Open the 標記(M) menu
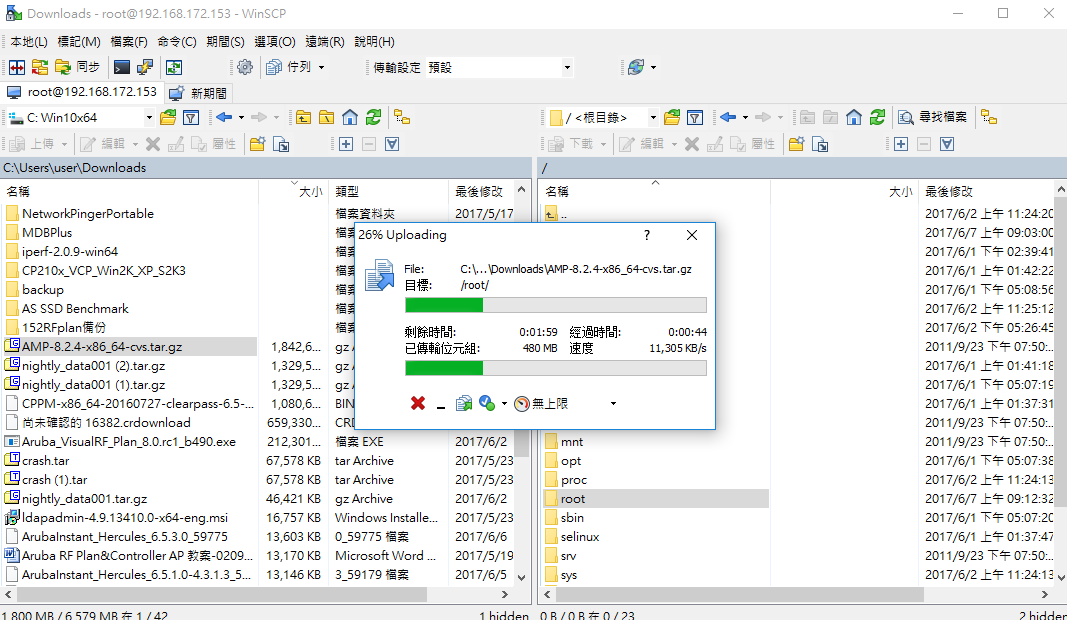Image resolution: width=1067 pixels, height=620 pixels. click(x=79, y=42)
